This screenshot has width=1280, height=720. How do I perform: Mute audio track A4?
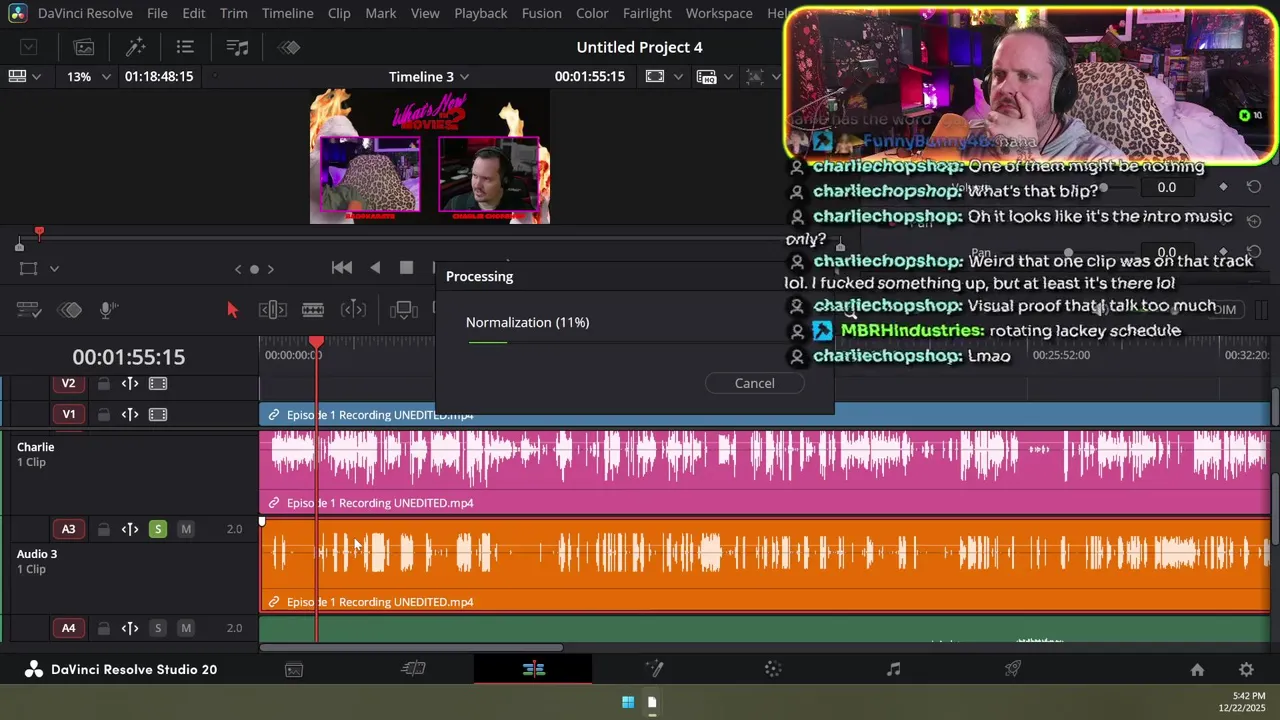(186, 628)
